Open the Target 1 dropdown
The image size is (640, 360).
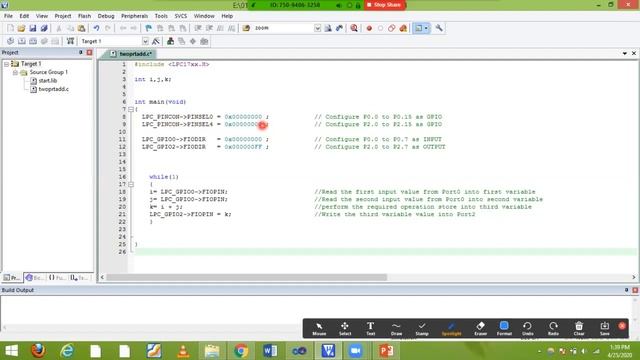[x=145, y=41]
